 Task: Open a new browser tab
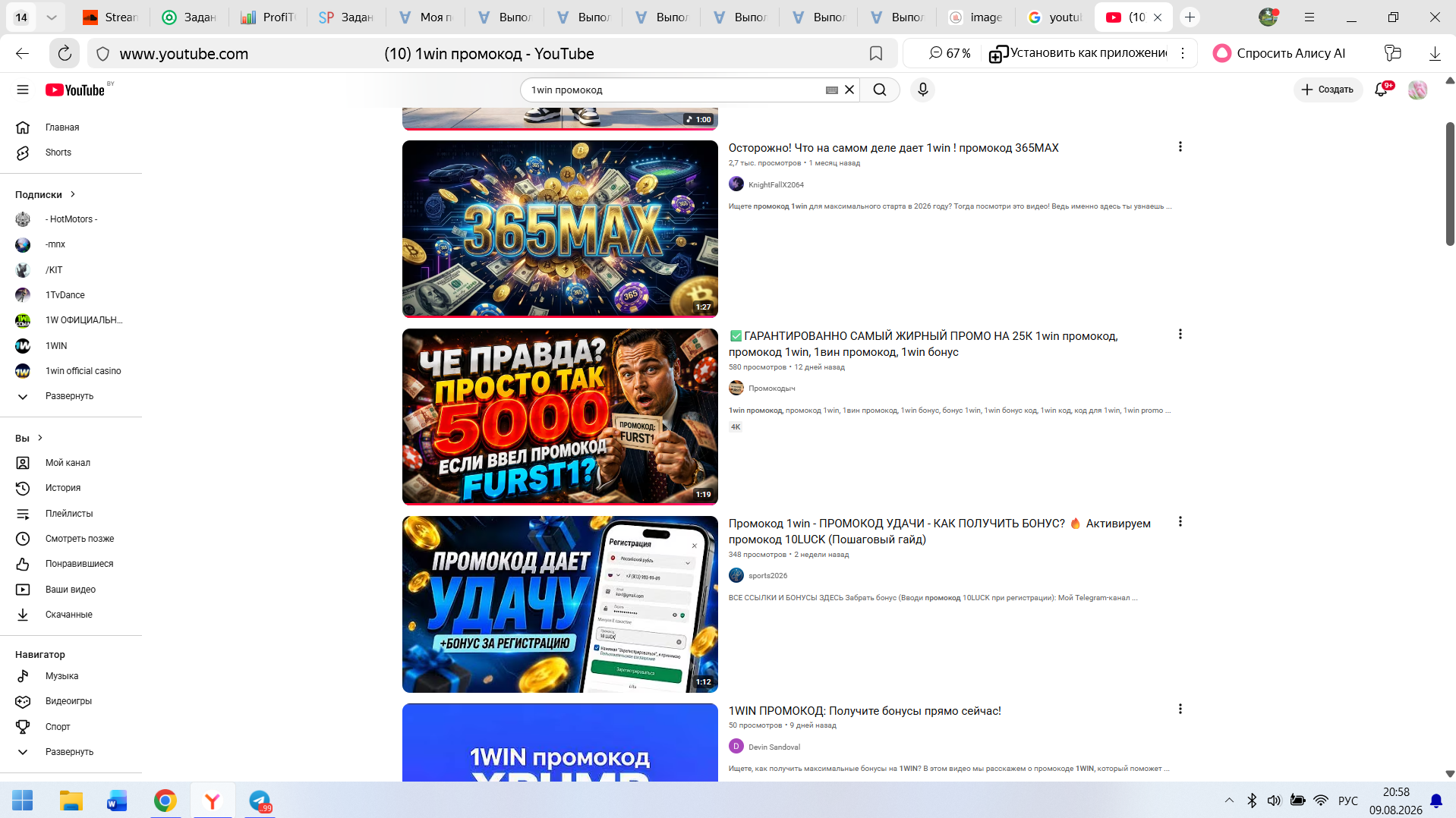(x=1190, y=17)
